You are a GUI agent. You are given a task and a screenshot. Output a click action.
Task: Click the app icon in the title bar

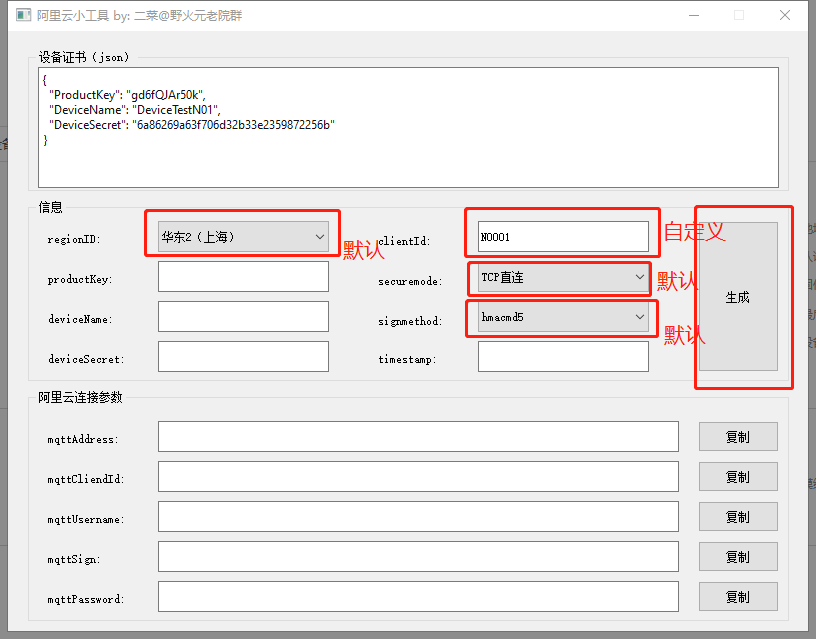pos(23,15)
